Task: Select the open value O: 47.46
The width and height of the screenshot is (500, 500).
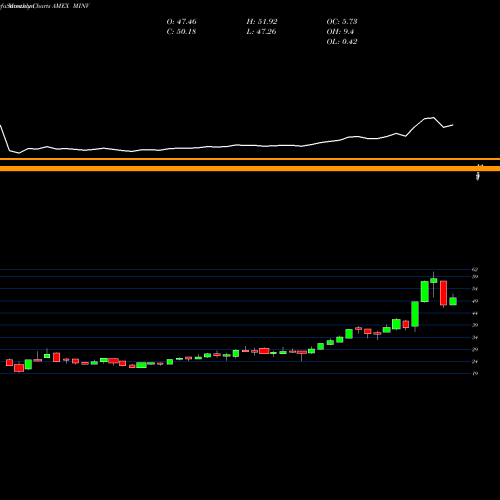Action: click(181, 22)
